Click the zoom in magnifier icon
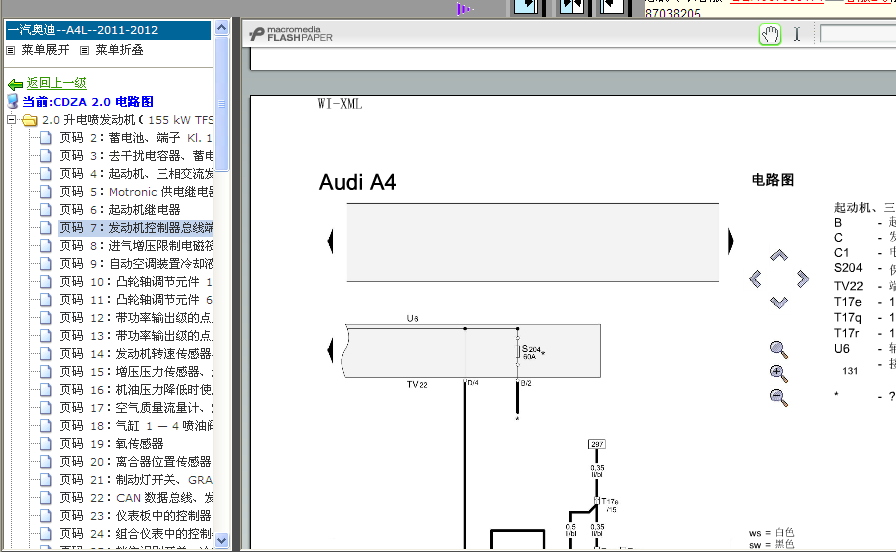The width and height of the screenshot is (896, 552). [778, 373]
